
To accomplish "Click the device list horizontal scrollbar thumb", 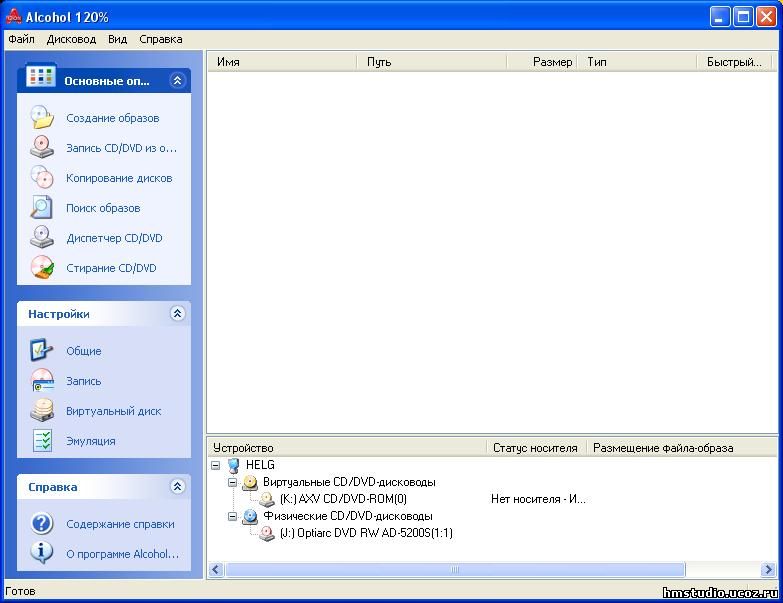I will (x=455, y=569).
